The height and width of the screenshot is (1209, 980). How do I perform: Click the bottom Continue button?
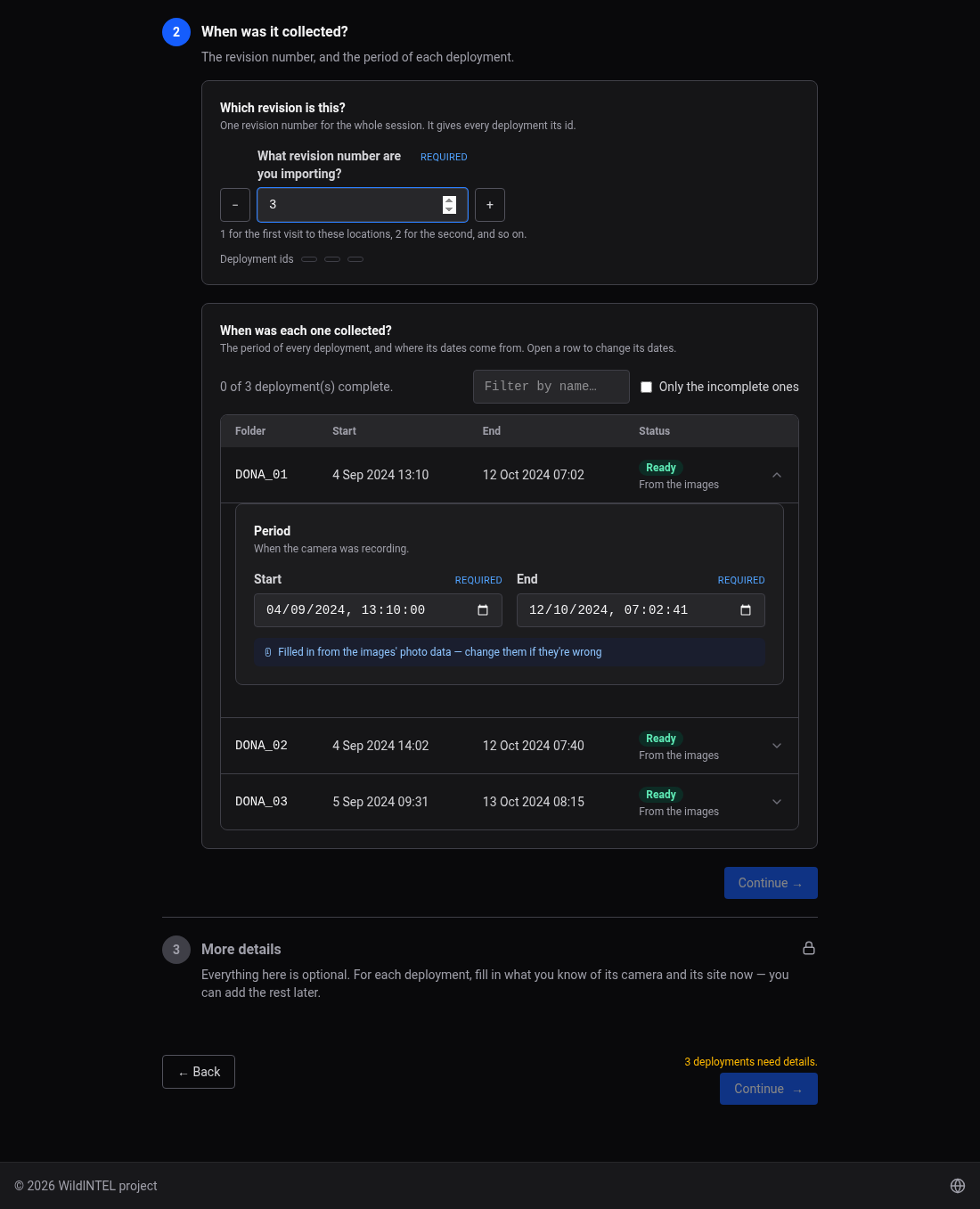click(x=769, y=1089)
